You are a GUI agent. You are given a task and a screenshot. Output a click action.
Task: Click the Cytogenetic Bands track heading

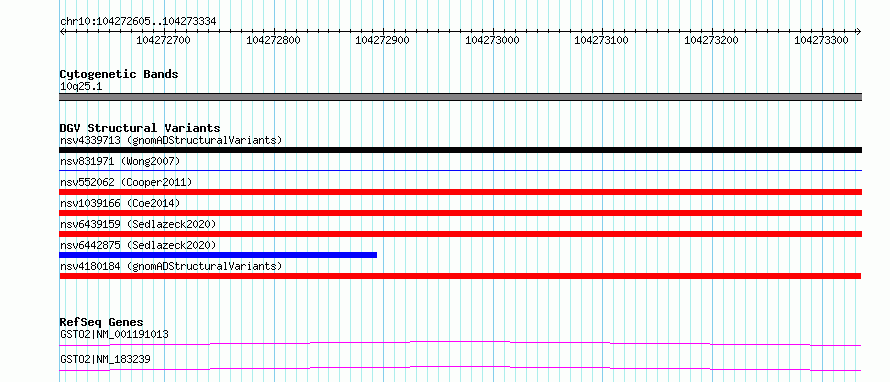click(x=119, y=74)
